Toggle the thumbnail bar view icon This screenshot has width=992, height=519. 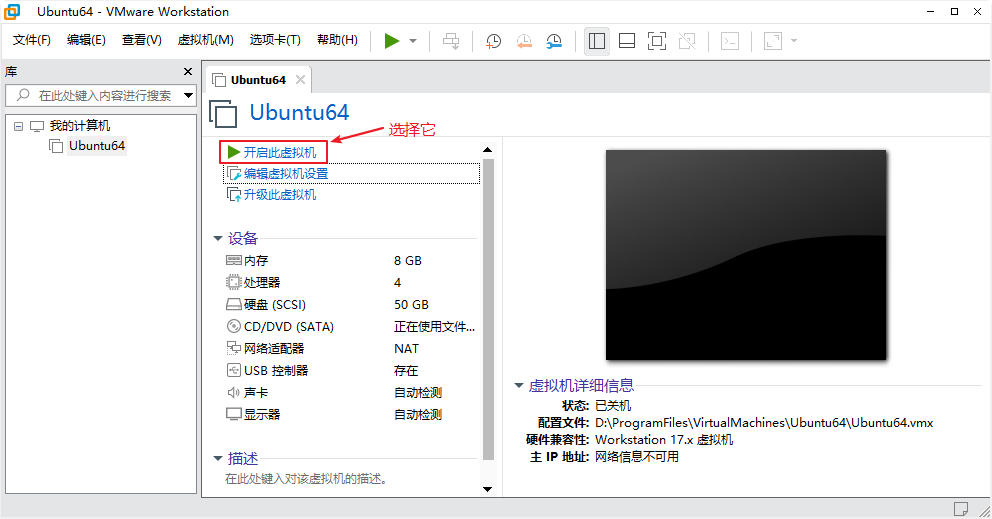point(627,41)
